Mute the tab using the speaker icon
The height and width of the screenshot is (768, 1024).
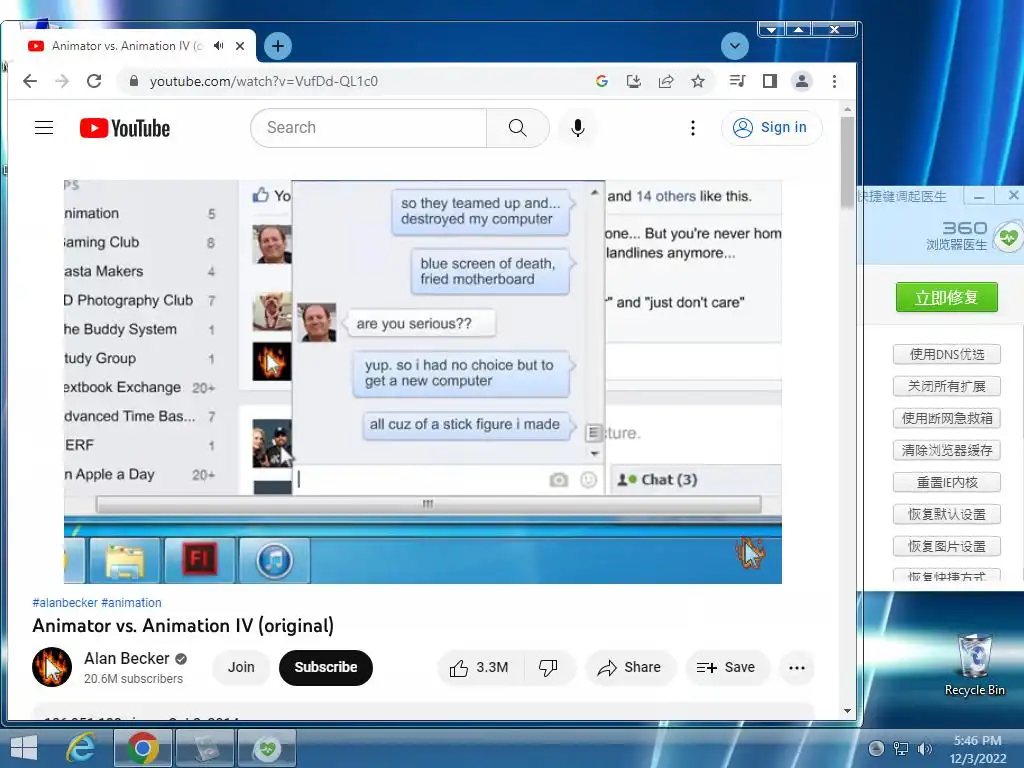click(x=219, y=46)
